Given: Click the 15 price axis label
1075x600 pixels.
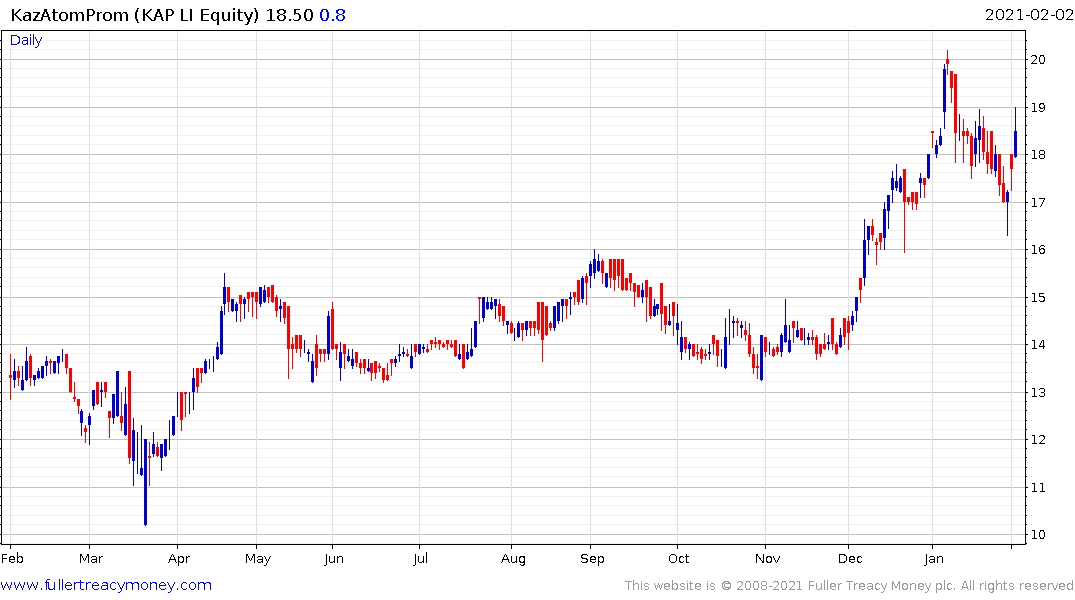Looking at the screenshot, I should (1038, 298).
